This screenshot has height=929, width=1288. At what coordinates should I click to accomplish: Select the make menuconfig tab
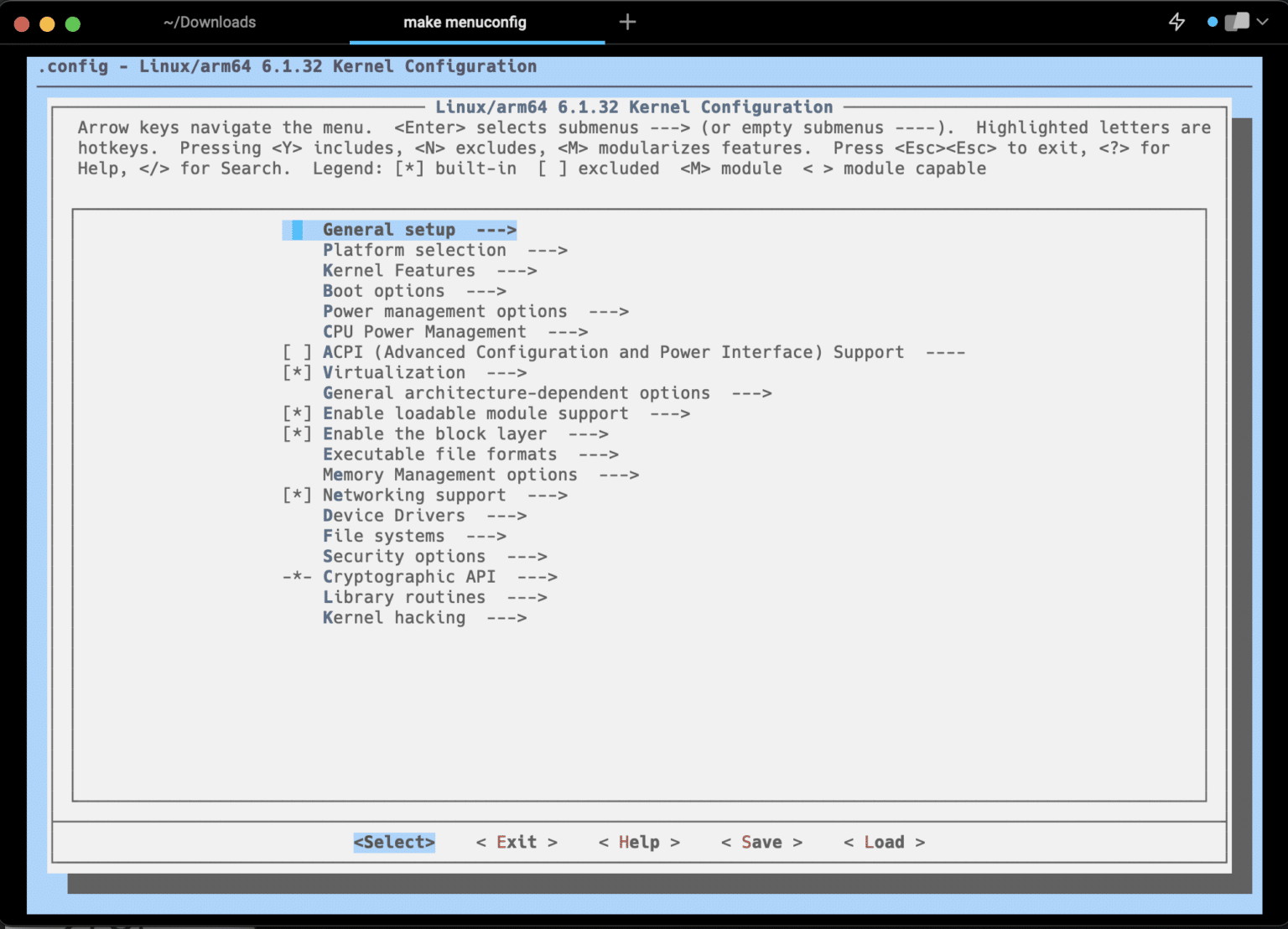click(x=465, y=23)
